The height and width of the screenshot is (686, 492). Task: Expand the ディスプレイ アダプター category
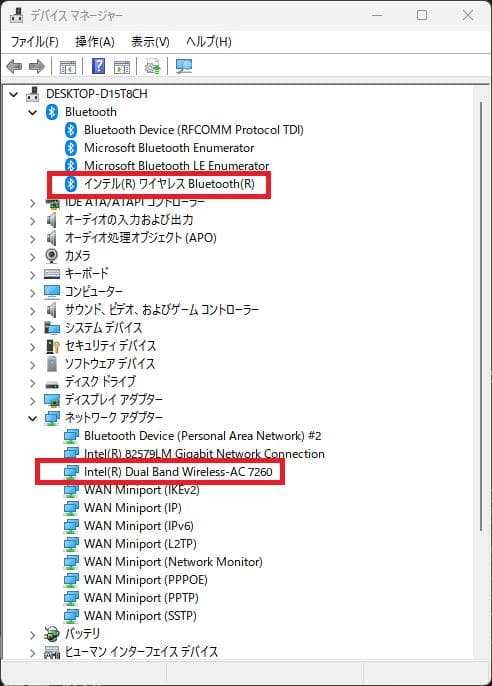(32, 401)
